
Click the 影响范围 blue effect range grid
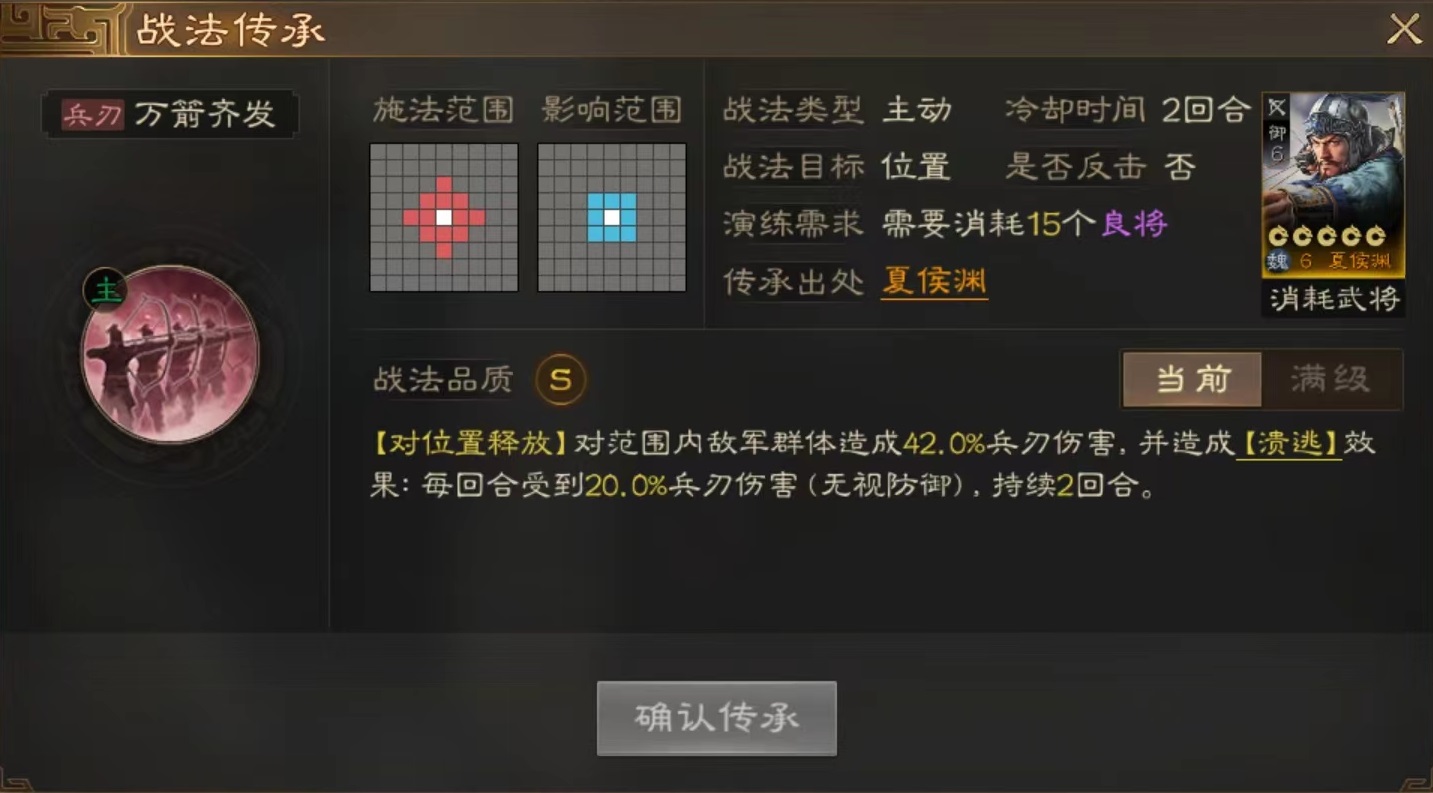click(612, 217)
